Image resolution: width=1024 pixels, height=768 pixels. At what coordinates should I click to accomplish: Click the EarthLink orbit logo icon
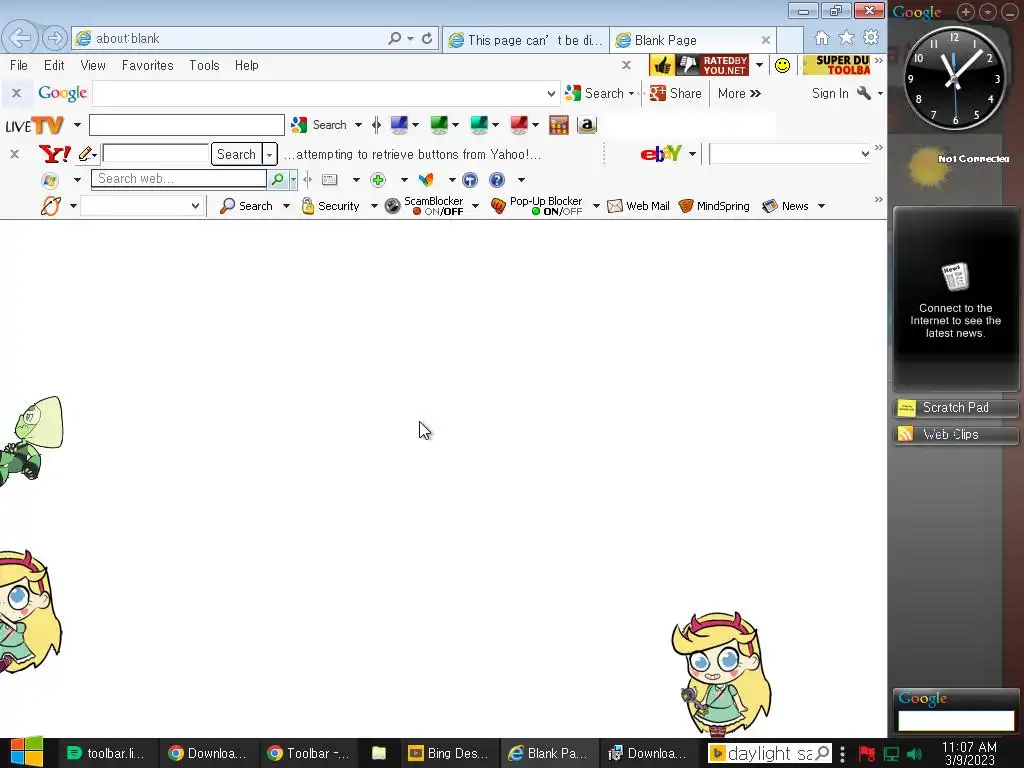pyautogui.click(x=51, y=206)
